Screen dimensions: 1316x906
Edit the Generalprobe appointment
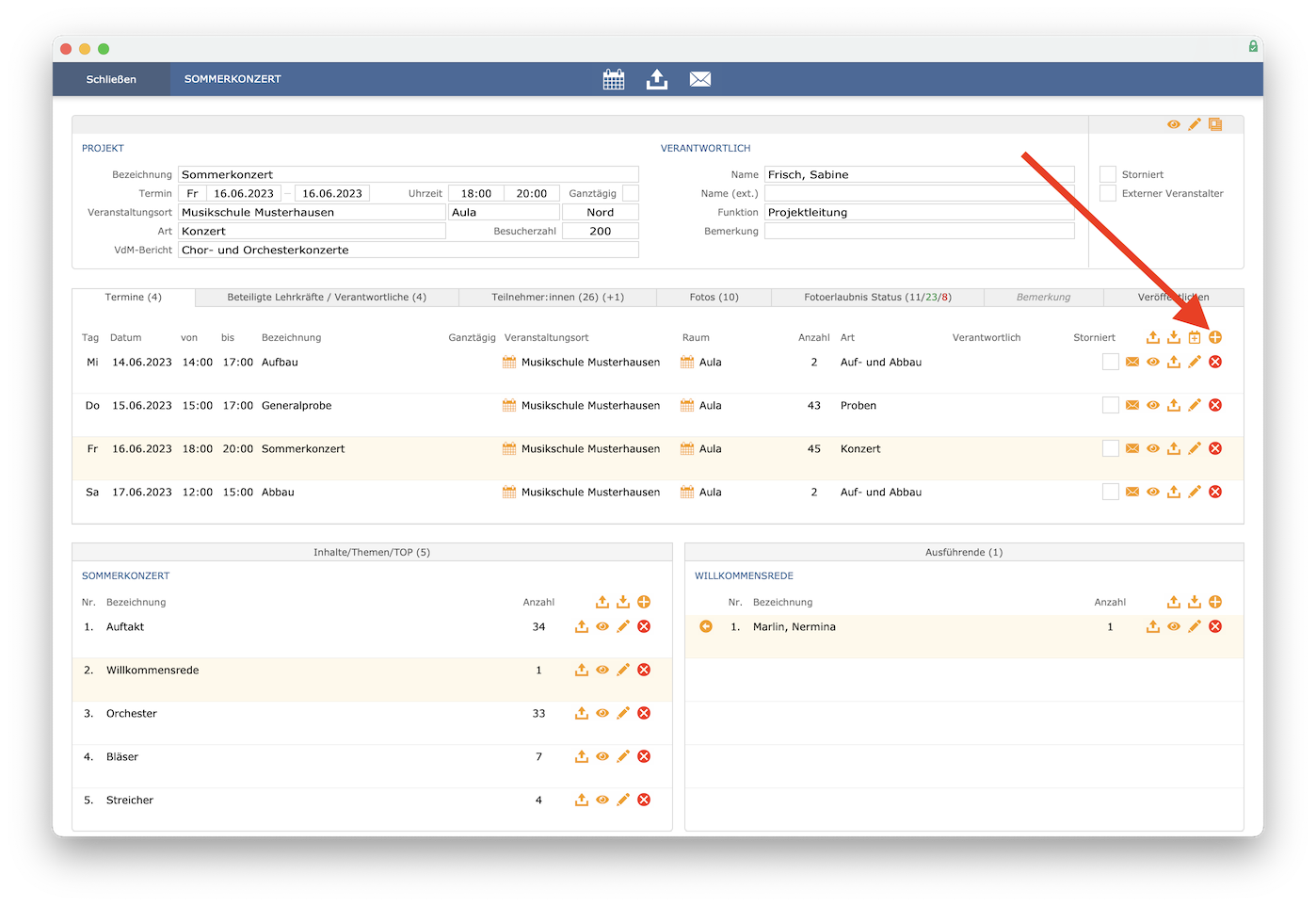(1195, 405)
